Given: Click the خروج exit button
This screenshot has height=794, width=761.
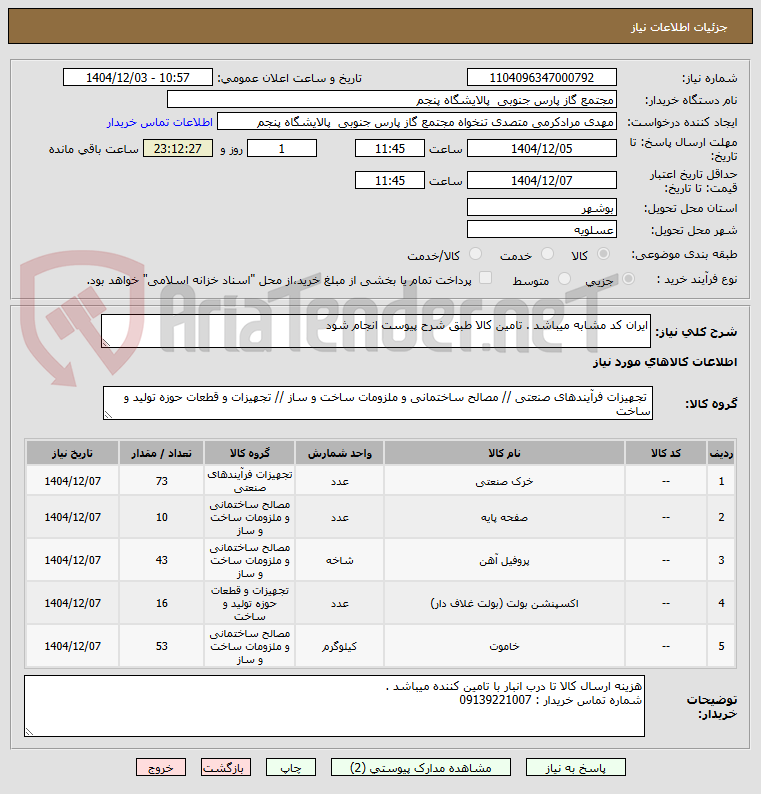Looking at the screenshot, I should coord(161,768).
